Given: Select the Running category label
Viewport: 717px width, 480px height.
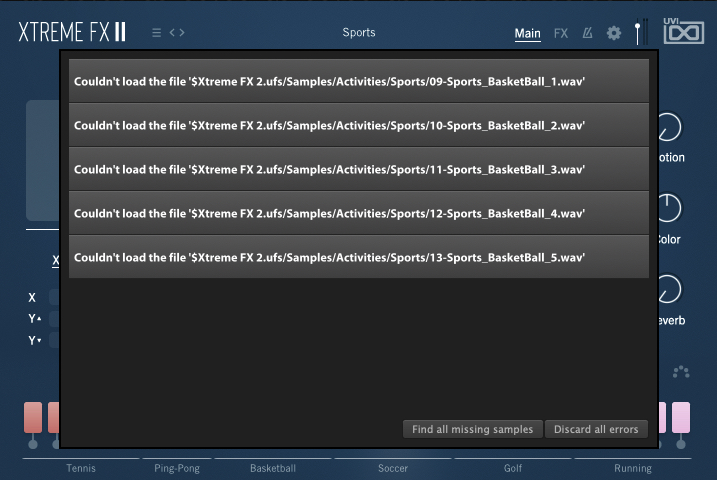Looking at the screenshot, I should tap(633, 468).
